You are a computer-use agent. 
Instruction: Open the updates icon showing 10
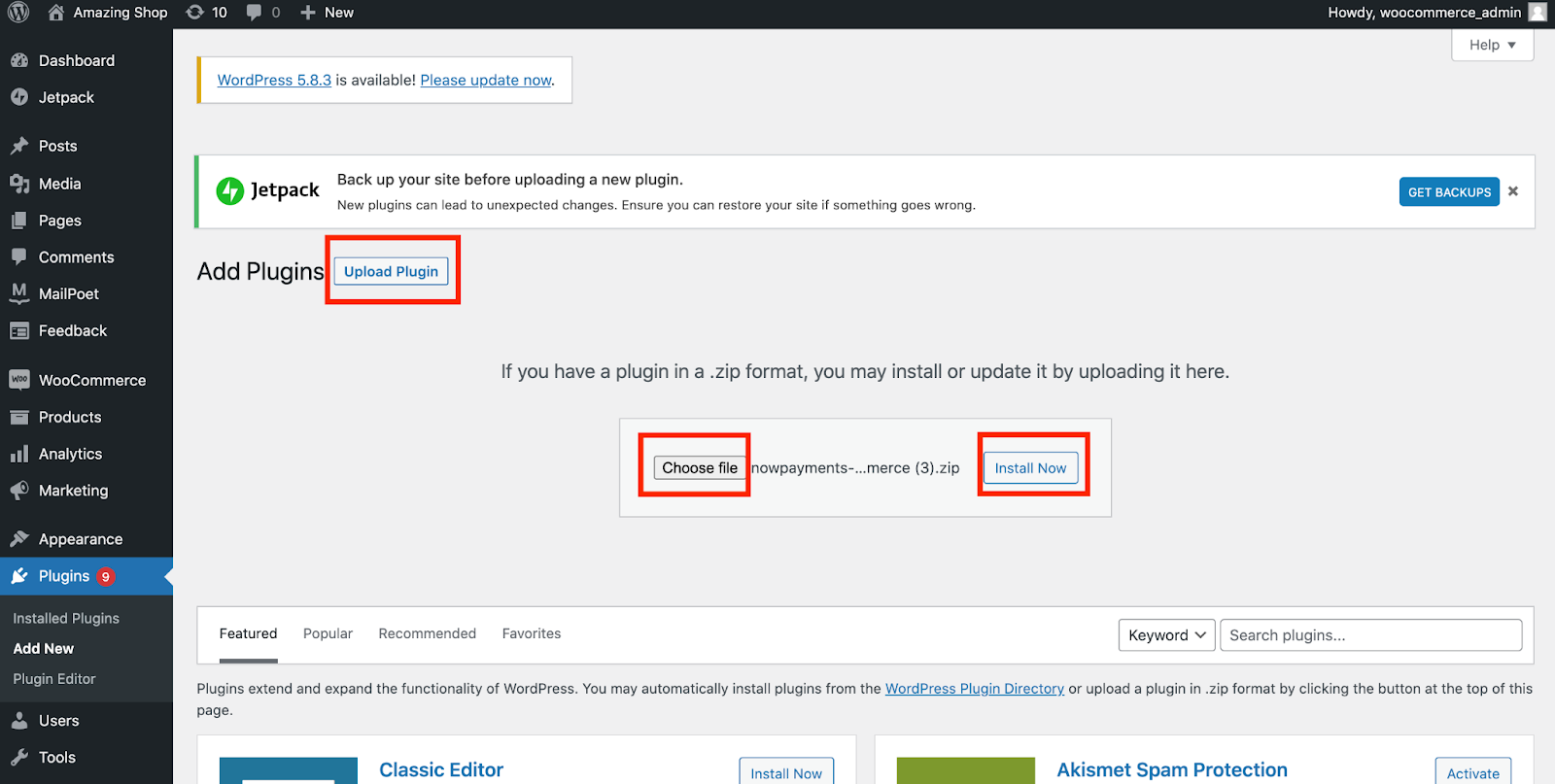(x=194, y=12)
